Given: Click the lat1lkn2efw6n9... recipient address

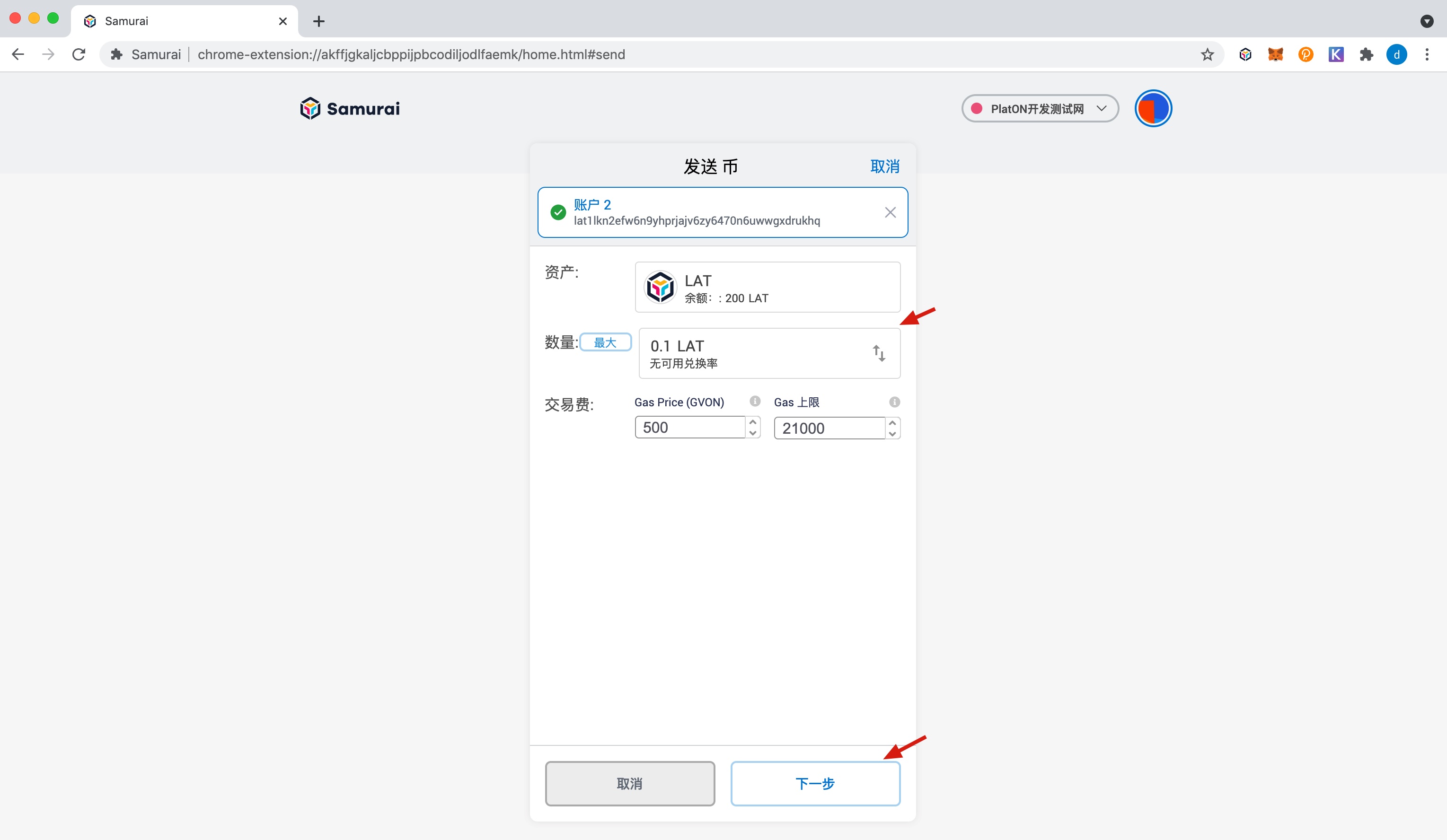Looking at the screenshot, I should pyautogui.click(x=697, y=221).
